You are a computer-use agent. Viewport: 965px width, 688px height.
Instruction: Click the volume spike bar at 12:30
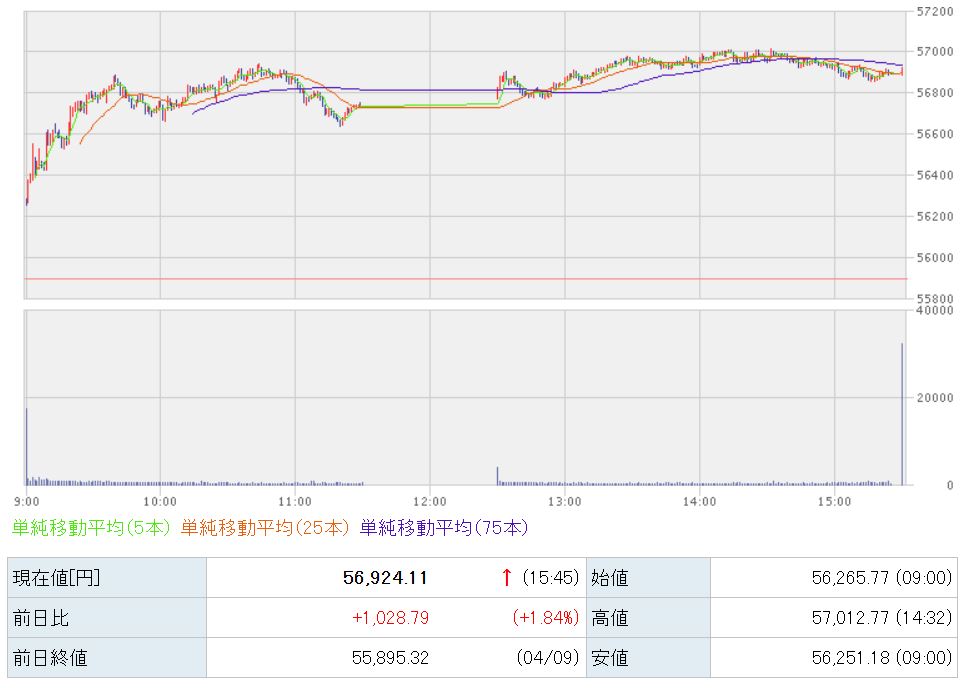(x=497, y=476)
